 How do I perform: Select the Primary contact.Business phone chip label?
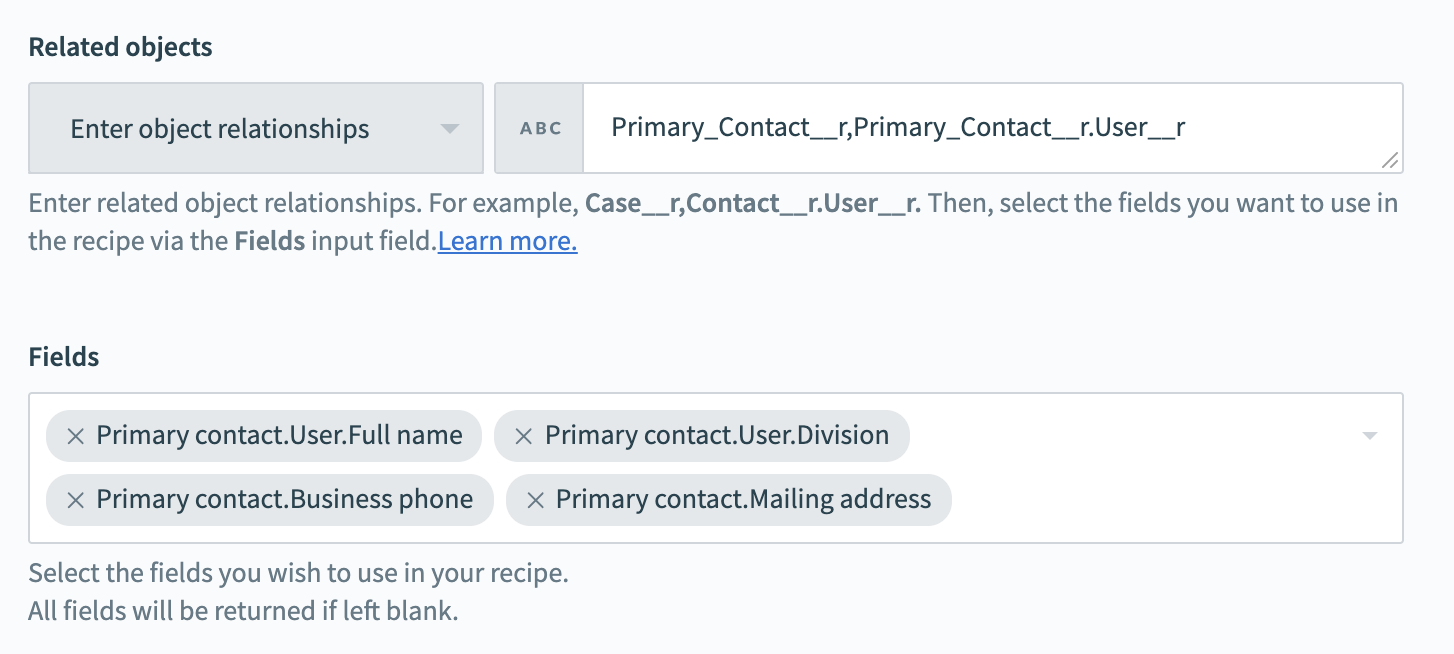(x=284, y=500)
